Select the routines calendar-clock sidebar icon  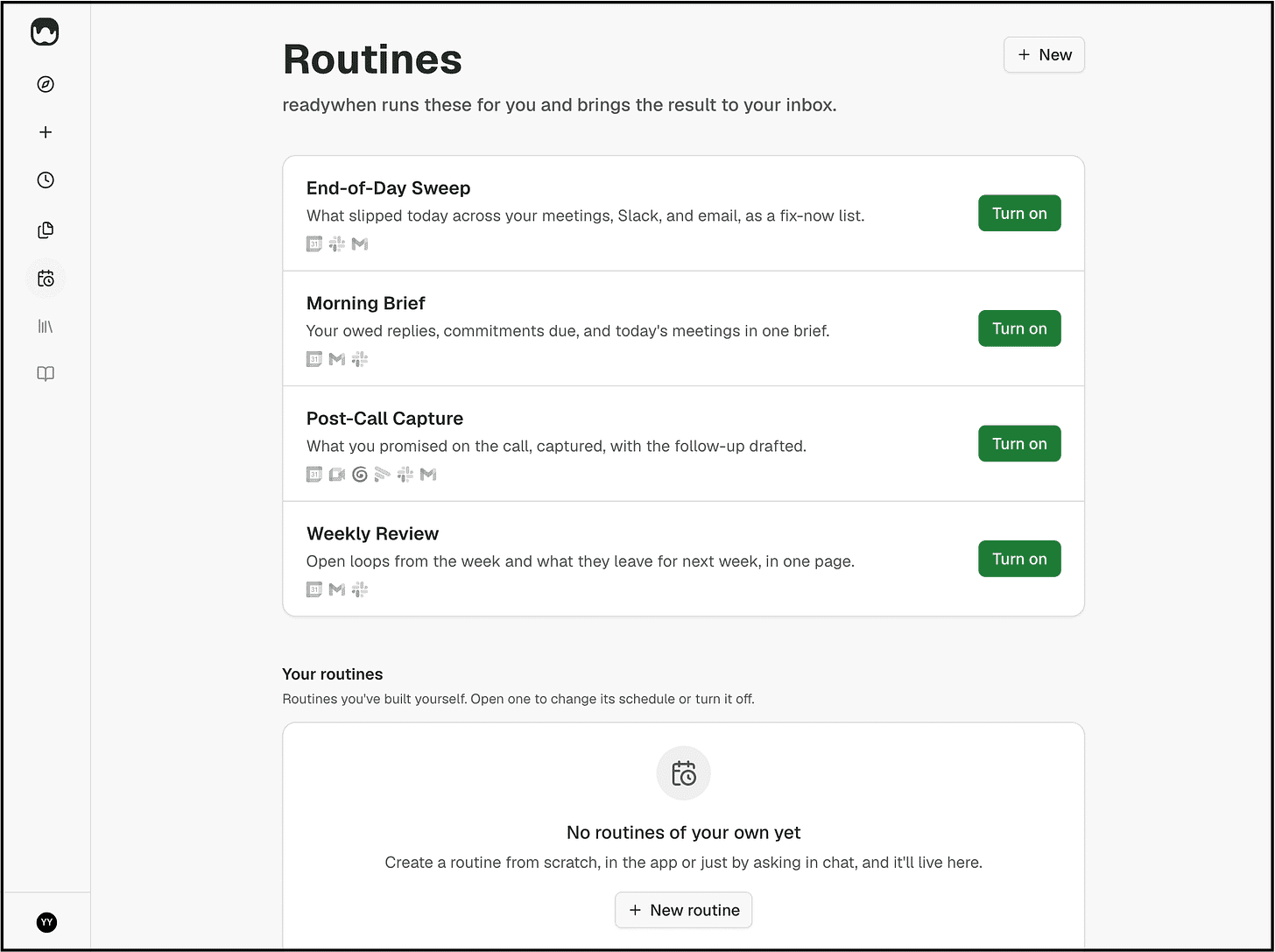[46, 279]
